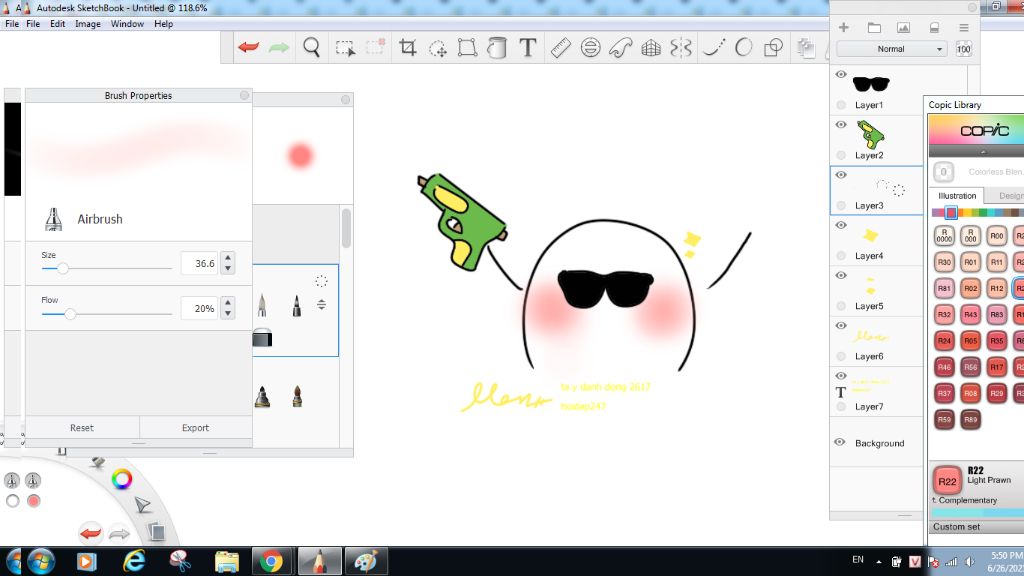
Task: Toggle visibility of Layer1
Action: 840,74
